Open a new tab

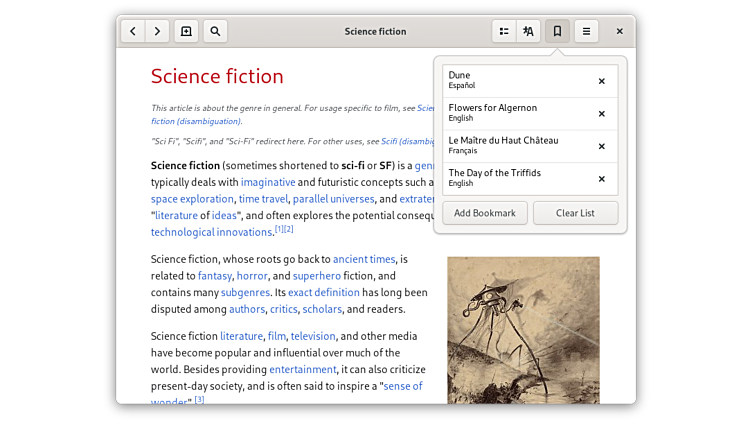(x=186, y=31)
